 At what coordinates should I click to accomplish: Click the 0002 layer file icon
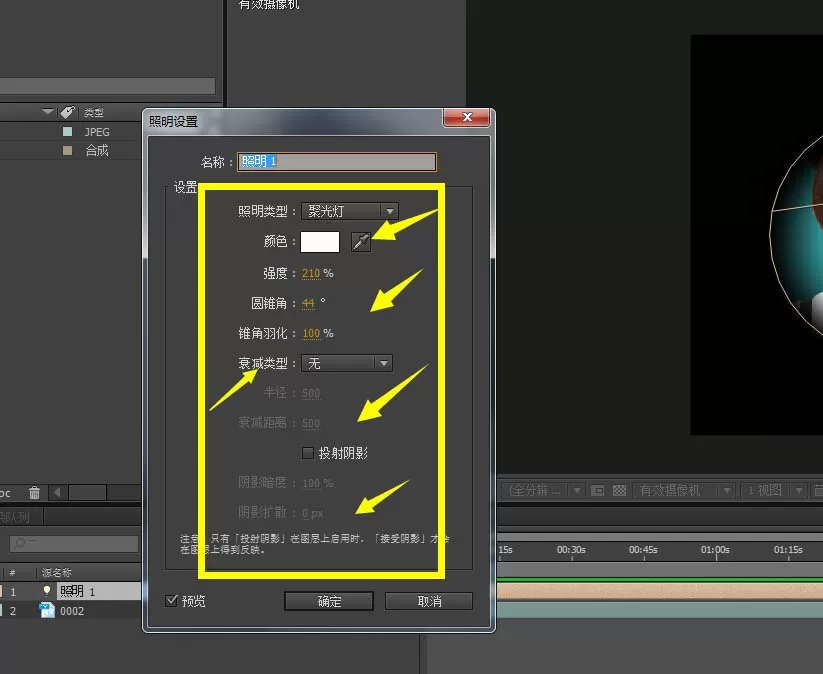(47, 610)
